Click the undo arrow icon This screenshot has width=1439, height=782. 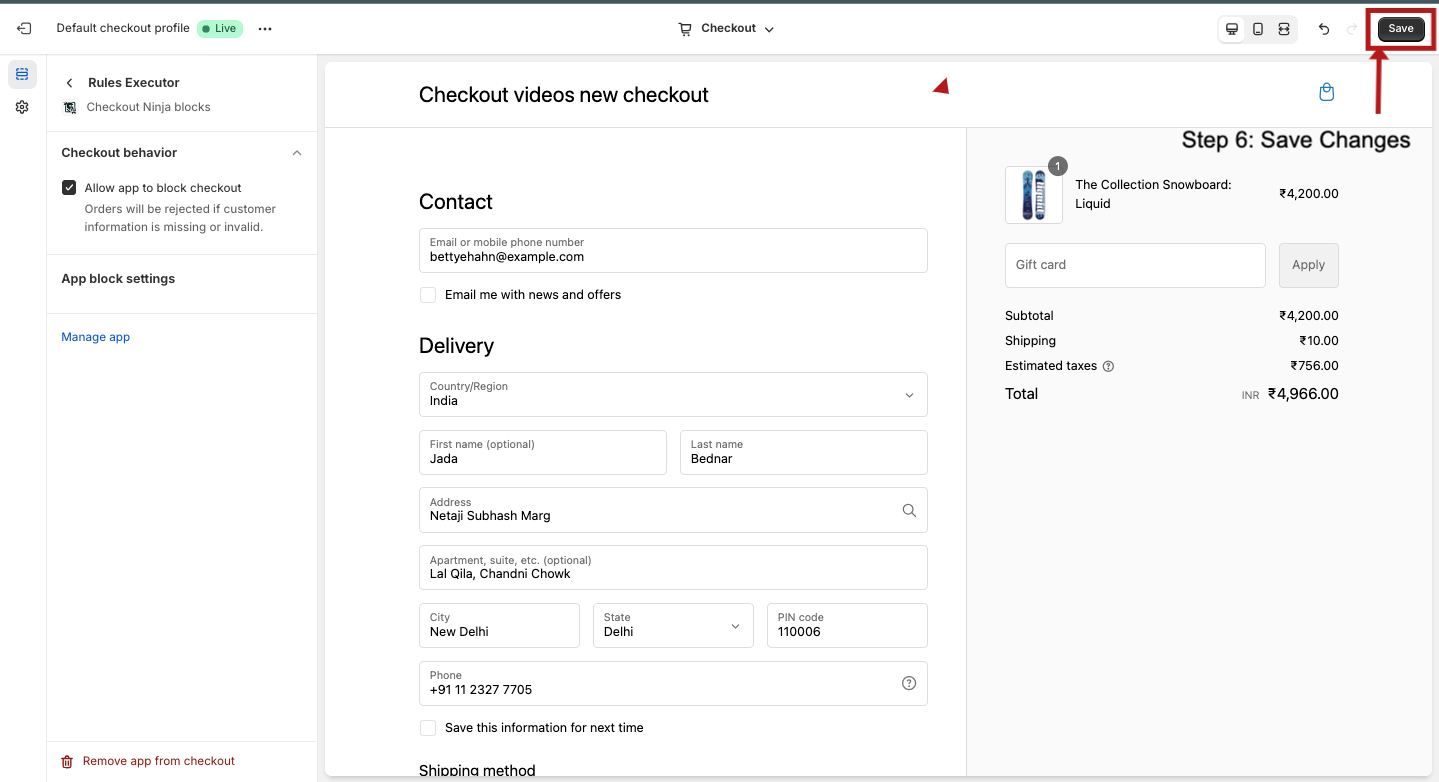(1324, 29)
